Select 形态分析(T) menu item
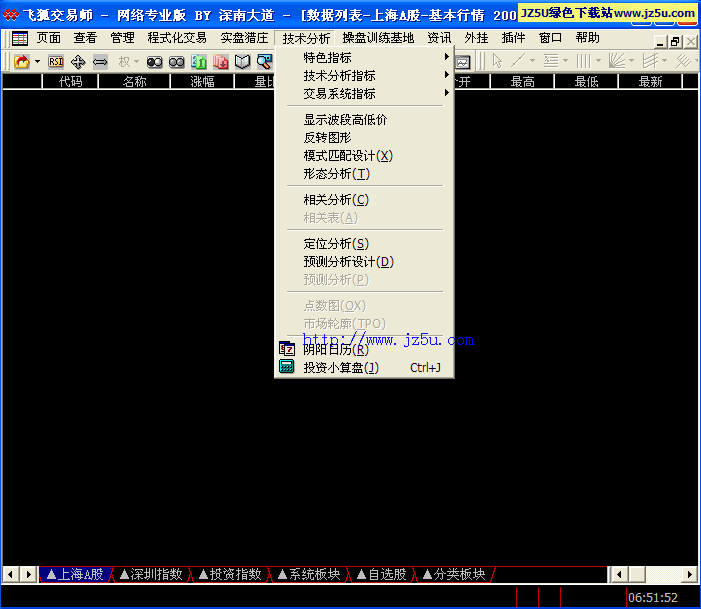 pyautogui.click(x=364, y=173)
